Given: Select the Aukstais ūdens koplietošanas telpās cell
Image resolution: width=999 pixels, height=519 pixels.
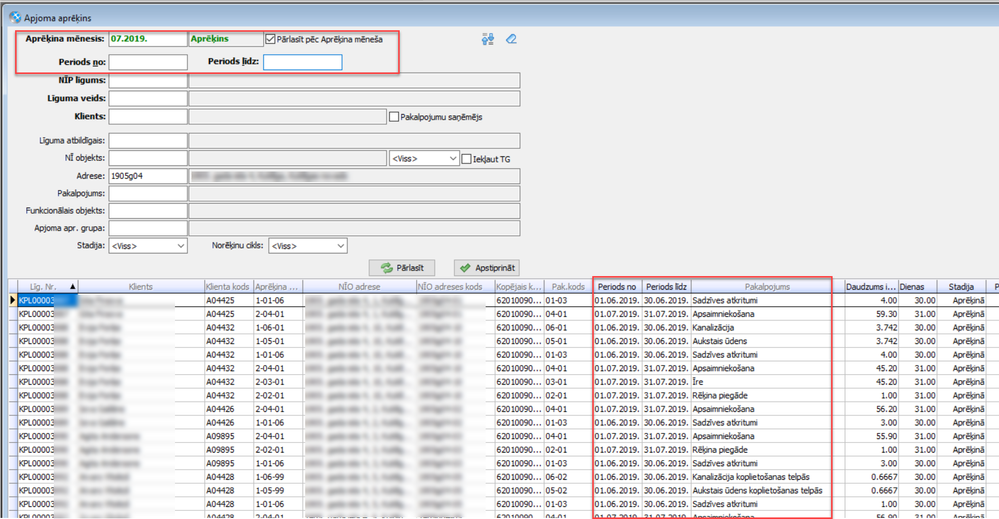Looking at the screenshot, I should coord(767,490).
